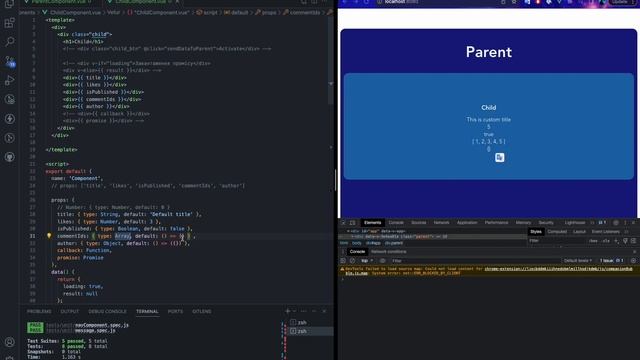Close the VS Code terminal panel
This screenshot has height=360, width=640.
tap(324, 311)
